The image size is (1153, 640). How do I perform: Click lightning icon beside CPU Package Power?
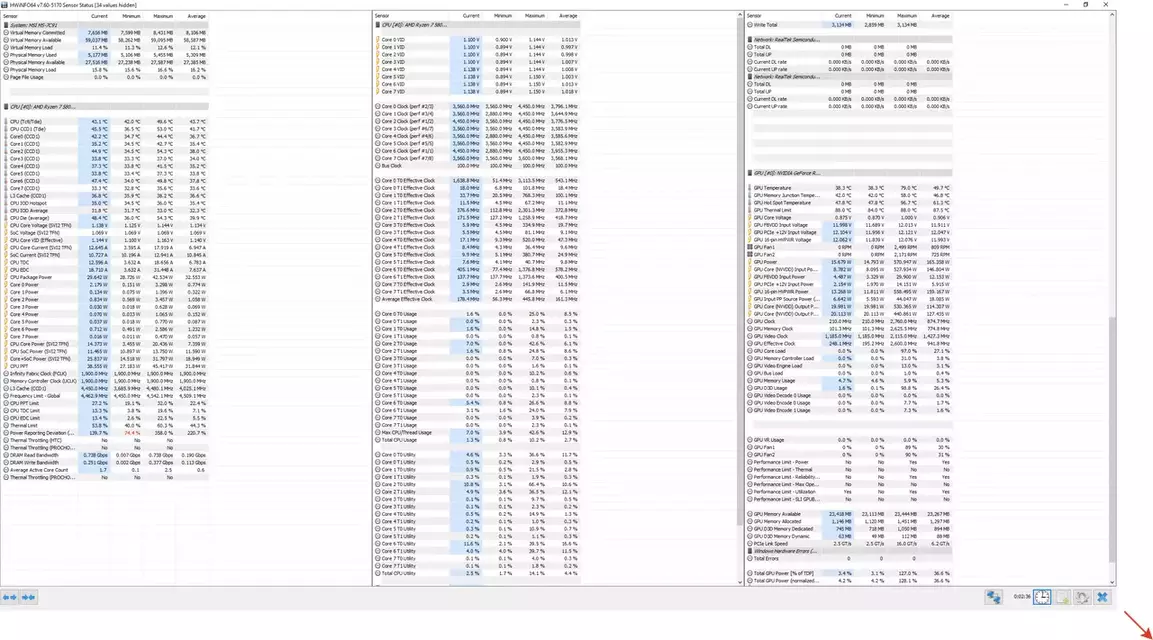pyautogui.click(x=6, y=277)
